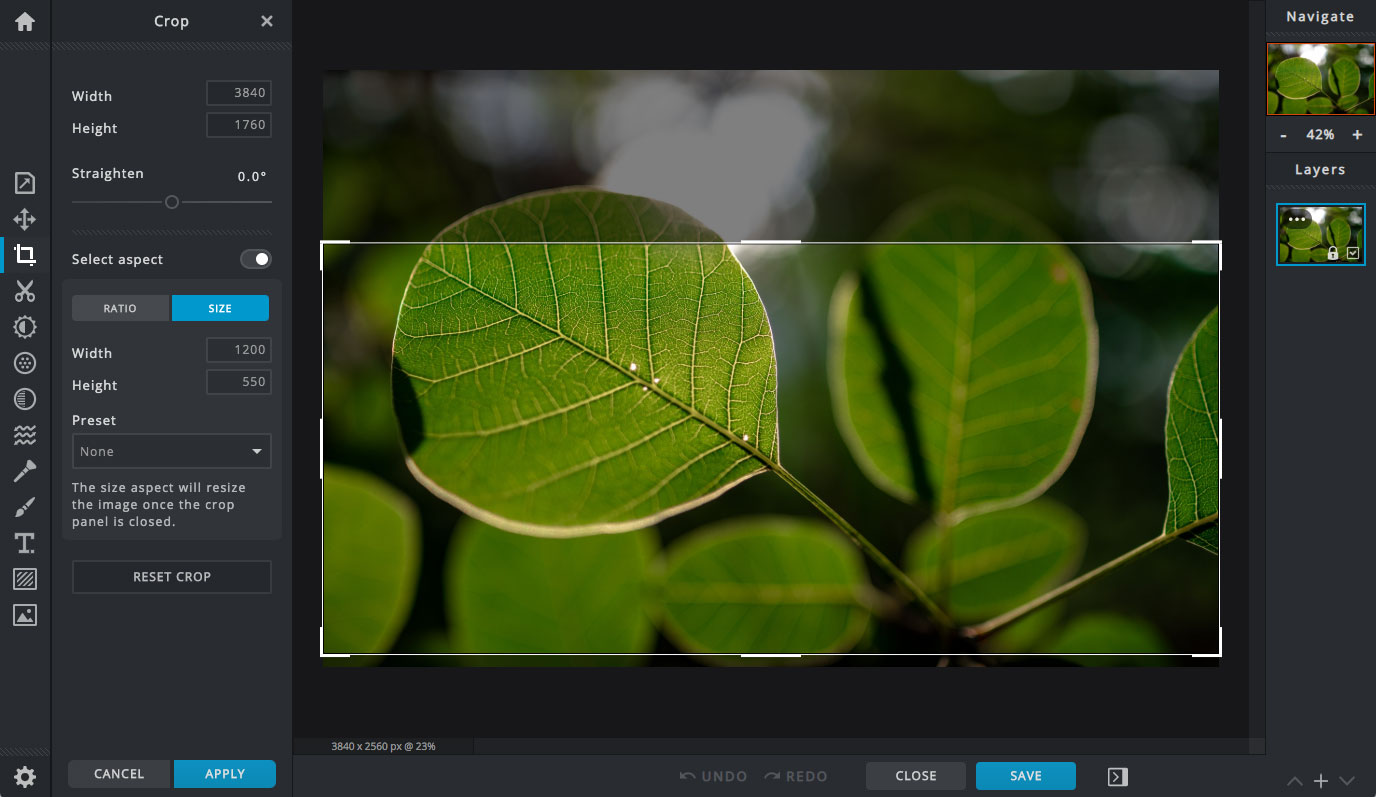Switch to the SIZE tab
The image size is (1376, 797).
coord(220,308)
